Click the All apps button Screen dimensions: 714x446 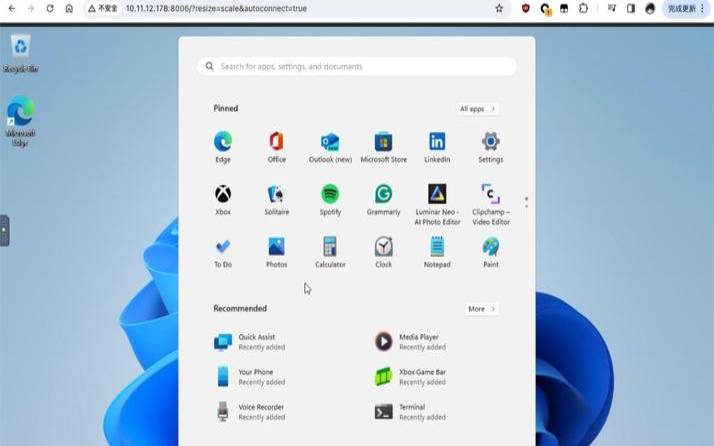tap(477, 109)
